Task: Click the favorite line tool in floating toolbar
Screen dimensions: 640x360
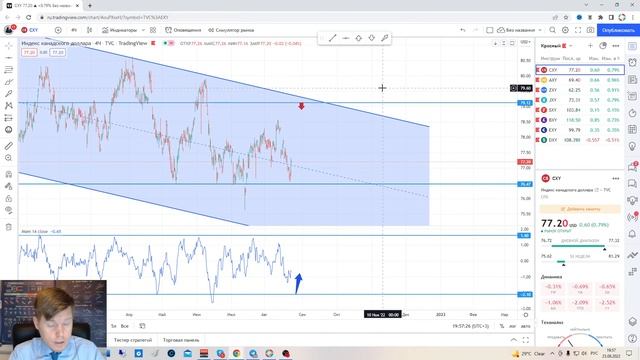Action: click(333, 38)
